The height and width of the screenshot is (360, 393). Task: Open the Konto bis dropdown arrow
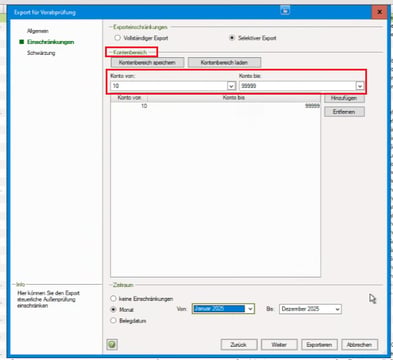(x=359, y=86)
